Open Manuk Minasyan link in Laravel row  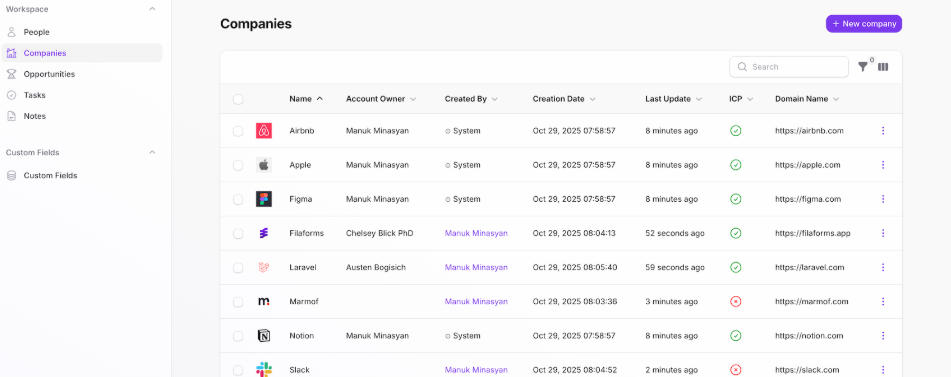click(x=476, y=267)
